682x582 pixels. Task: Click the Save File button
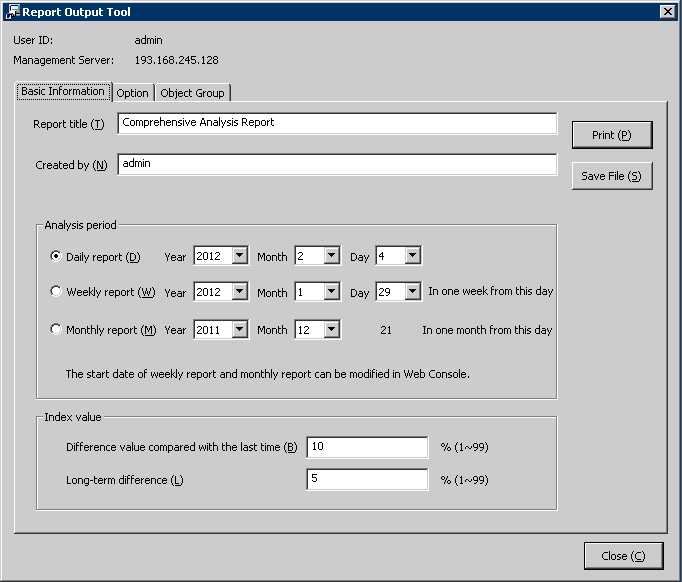pyautogui.click(x=611, y=176)
